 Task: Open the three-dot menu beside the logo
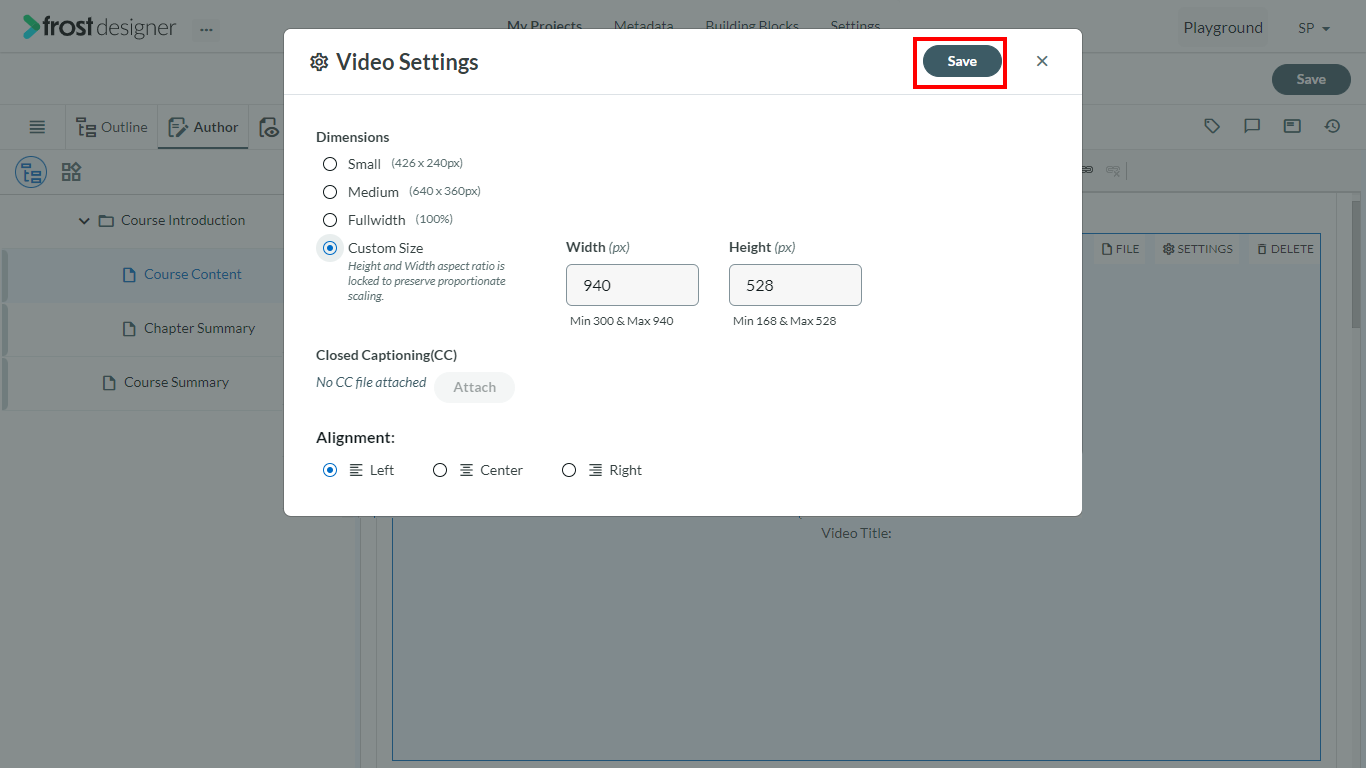click(206, 29)
